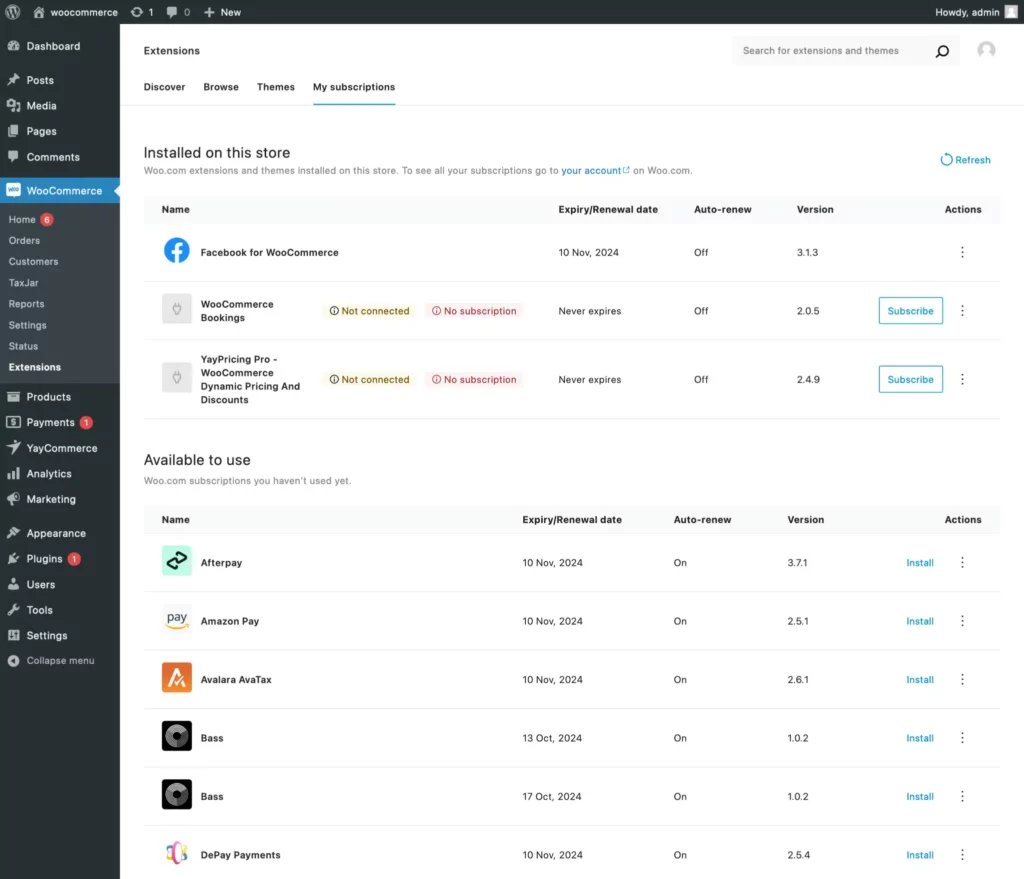The height and width of the screenshot is (879, 1024).
Task: Open the user avatar in header
Action: 986,50
